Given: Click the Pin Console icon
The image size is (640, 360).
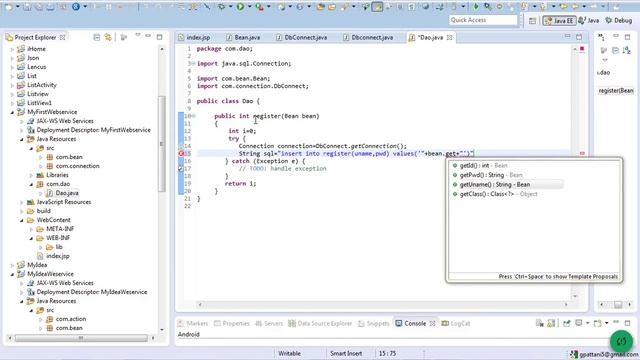Looking at the screenshot, I should pos(567,323).
